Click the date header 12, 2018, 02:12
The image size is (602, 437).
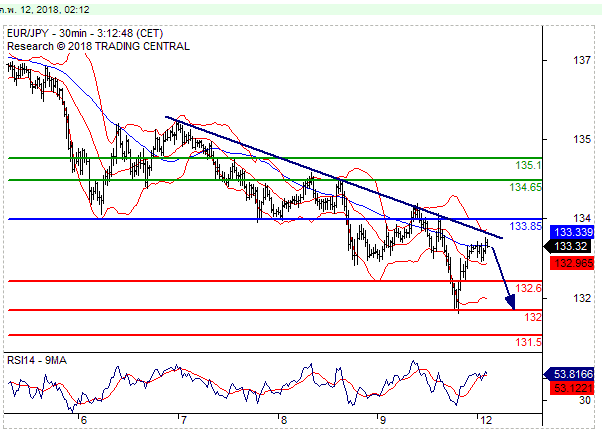55,10
